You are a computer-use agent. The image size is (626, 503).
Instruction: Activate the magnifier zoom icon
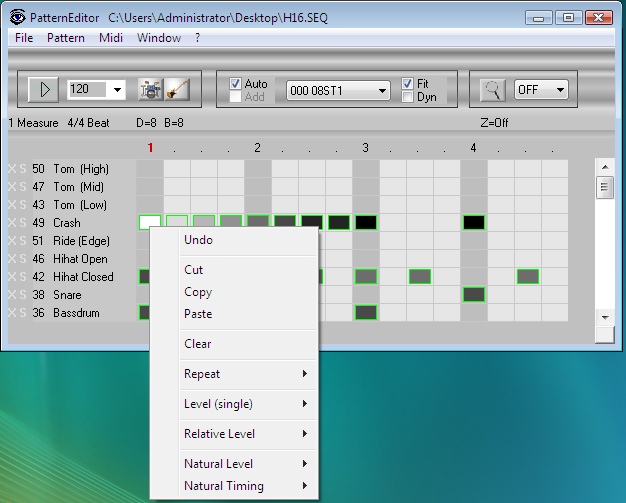point(492,89)
